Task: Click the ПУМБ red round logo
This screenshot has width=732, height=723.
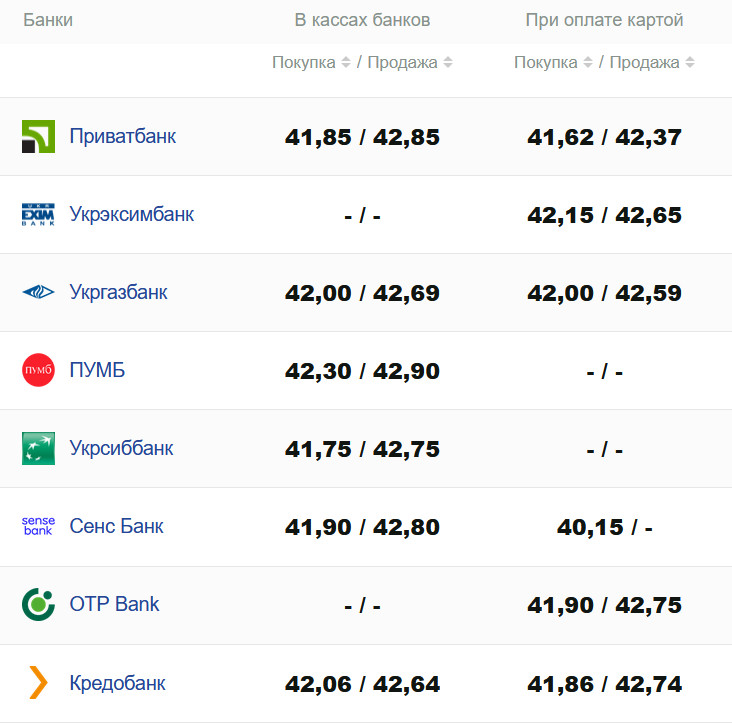Action: coord(38,371)
